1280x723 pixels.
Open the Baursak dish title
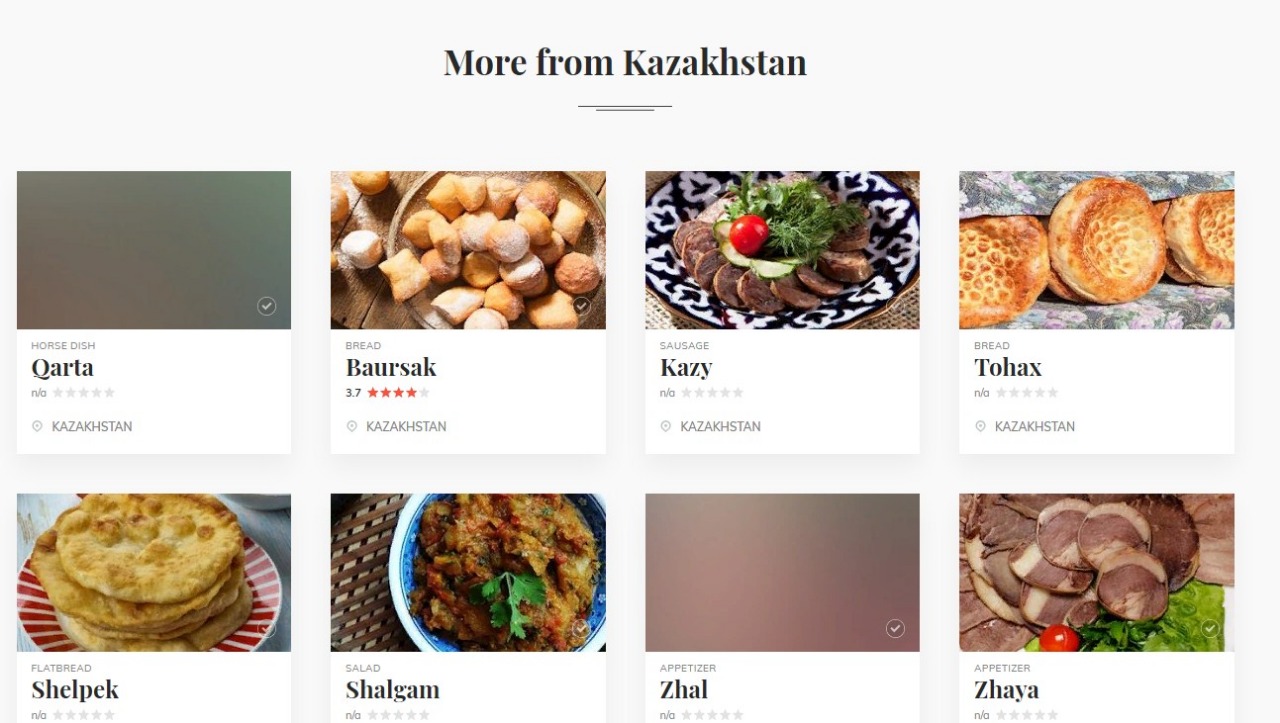click(x=391, y=367)
